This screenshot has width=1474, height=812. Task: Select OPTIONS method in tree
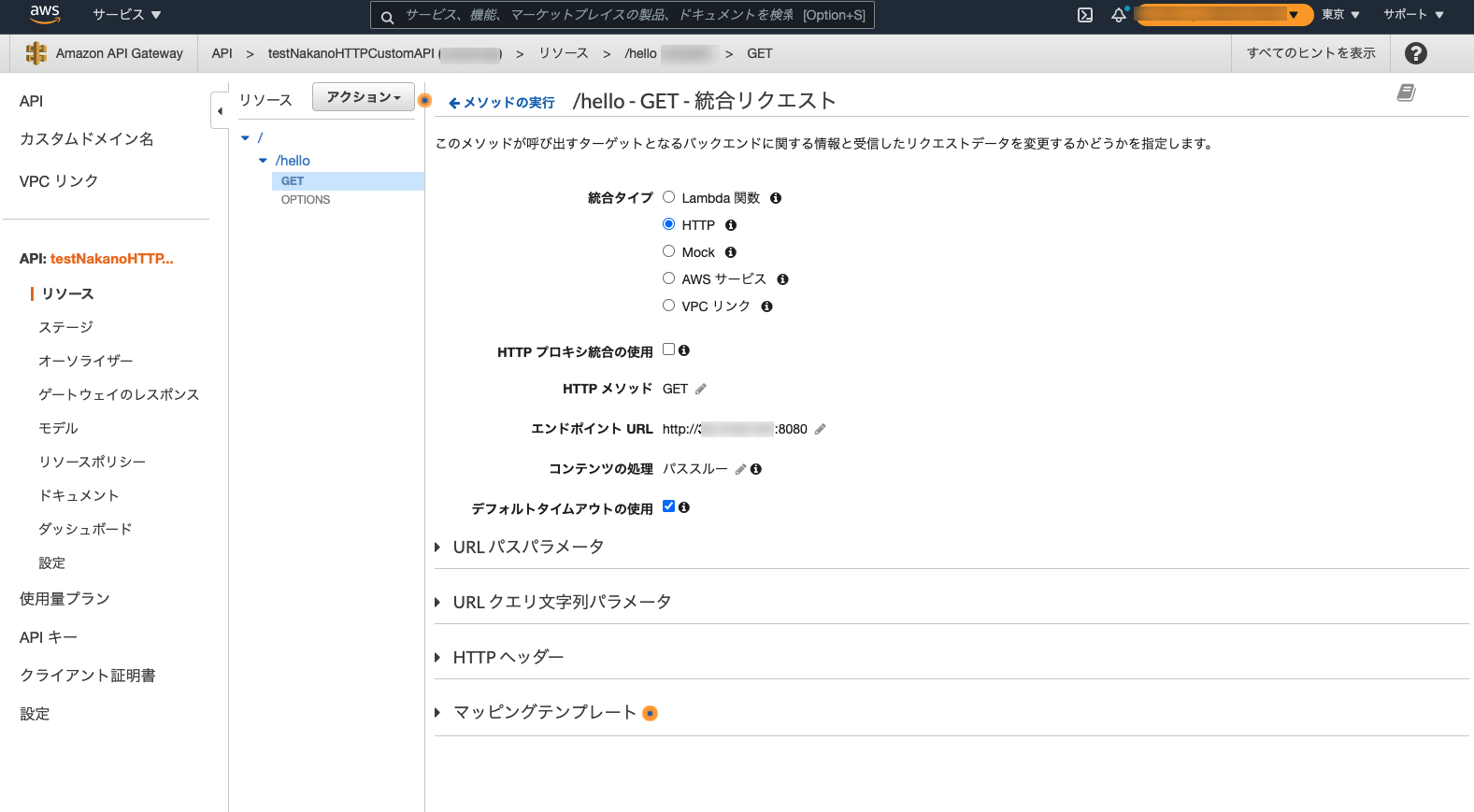(306, 200)
